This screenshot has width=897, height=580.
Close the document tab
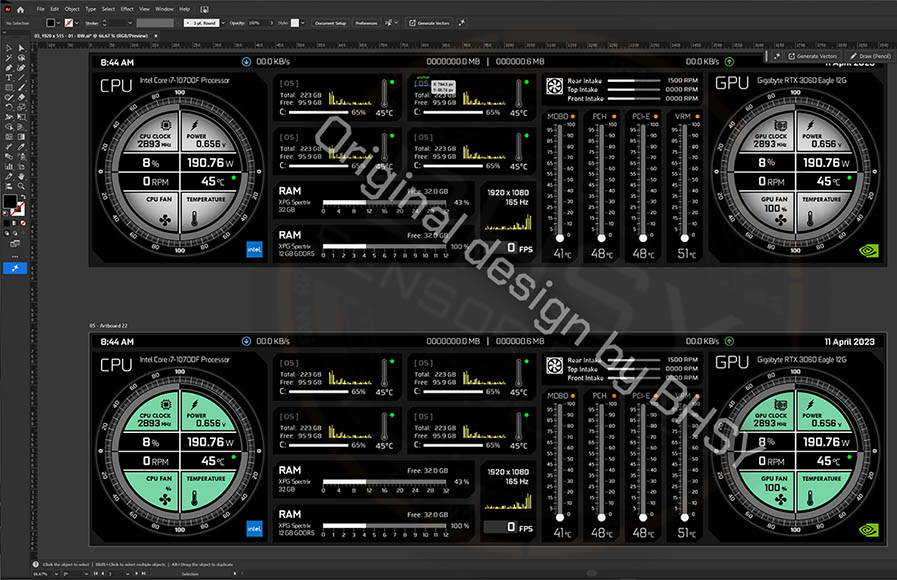coord(156,35)
